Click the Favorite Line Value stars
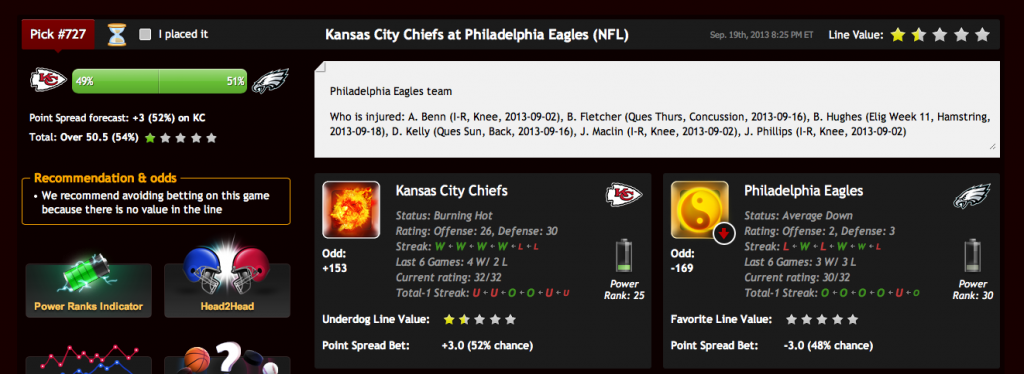 tap(822, 320)
